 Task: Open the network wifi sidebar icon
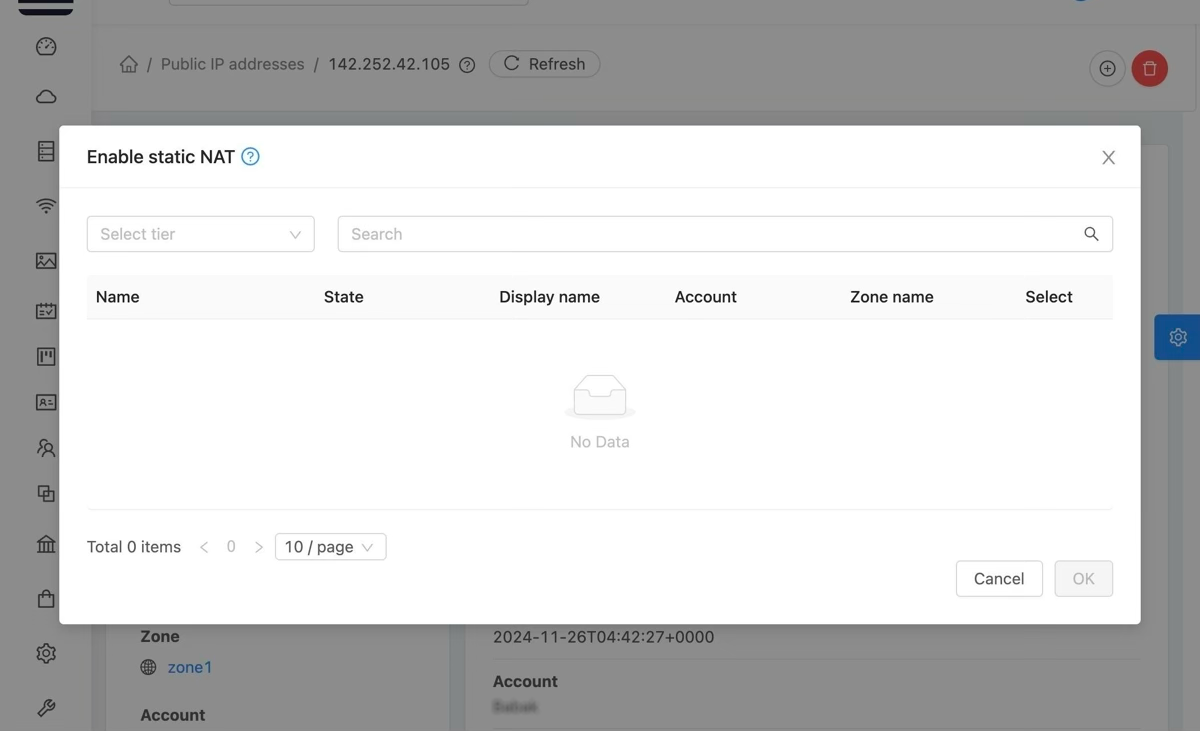click(x=46, y=206)
